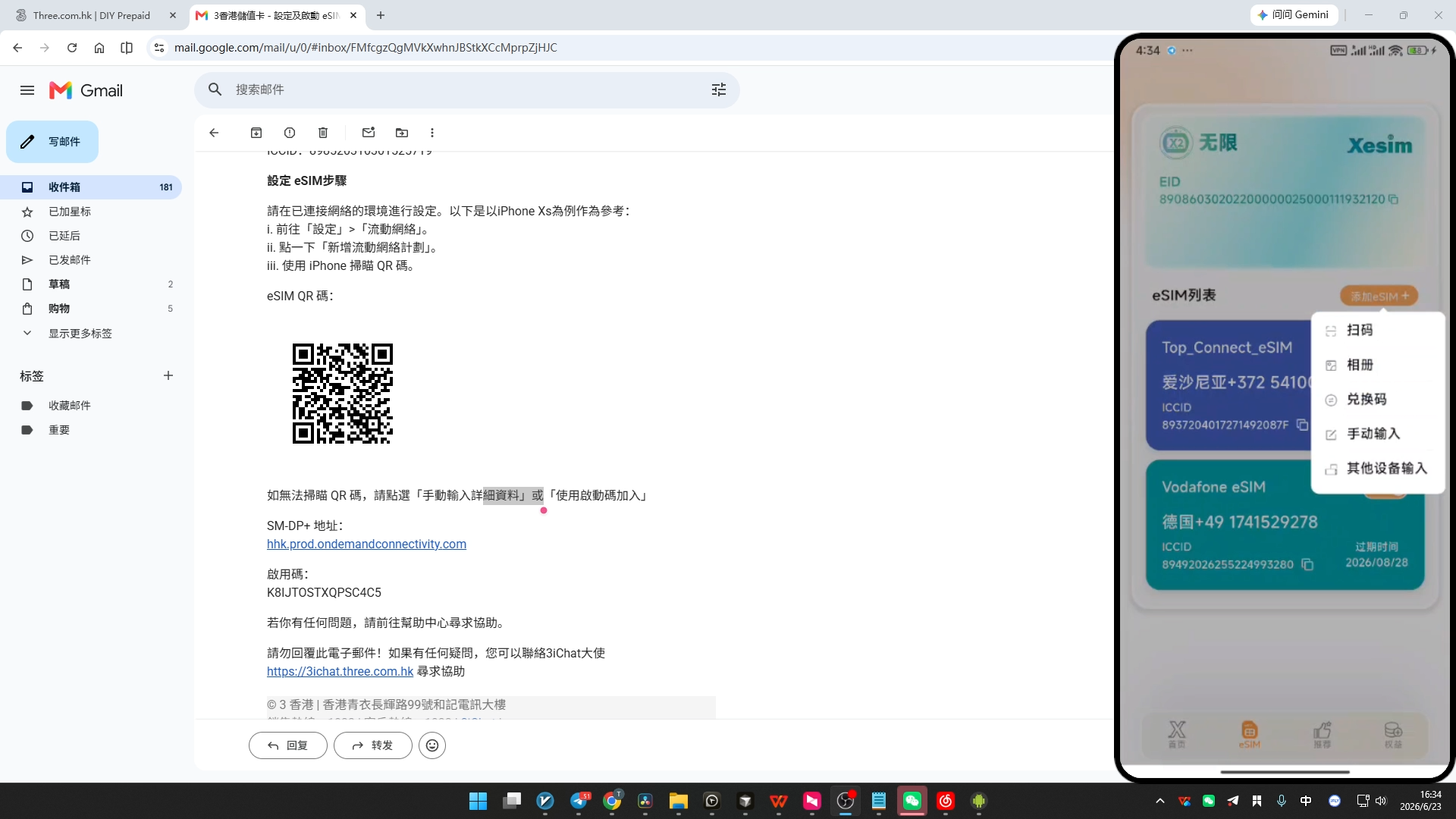Viewport: 1456px width, 819px height.
Task: Tap phone eSIM bottom tab
Action: 1249,734
